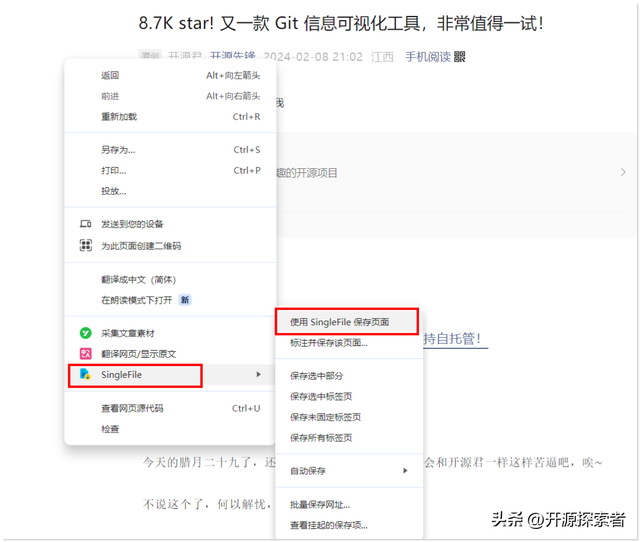
Task: Click paragraph text 今天的腊月二十九了
Action: point(209,462)
